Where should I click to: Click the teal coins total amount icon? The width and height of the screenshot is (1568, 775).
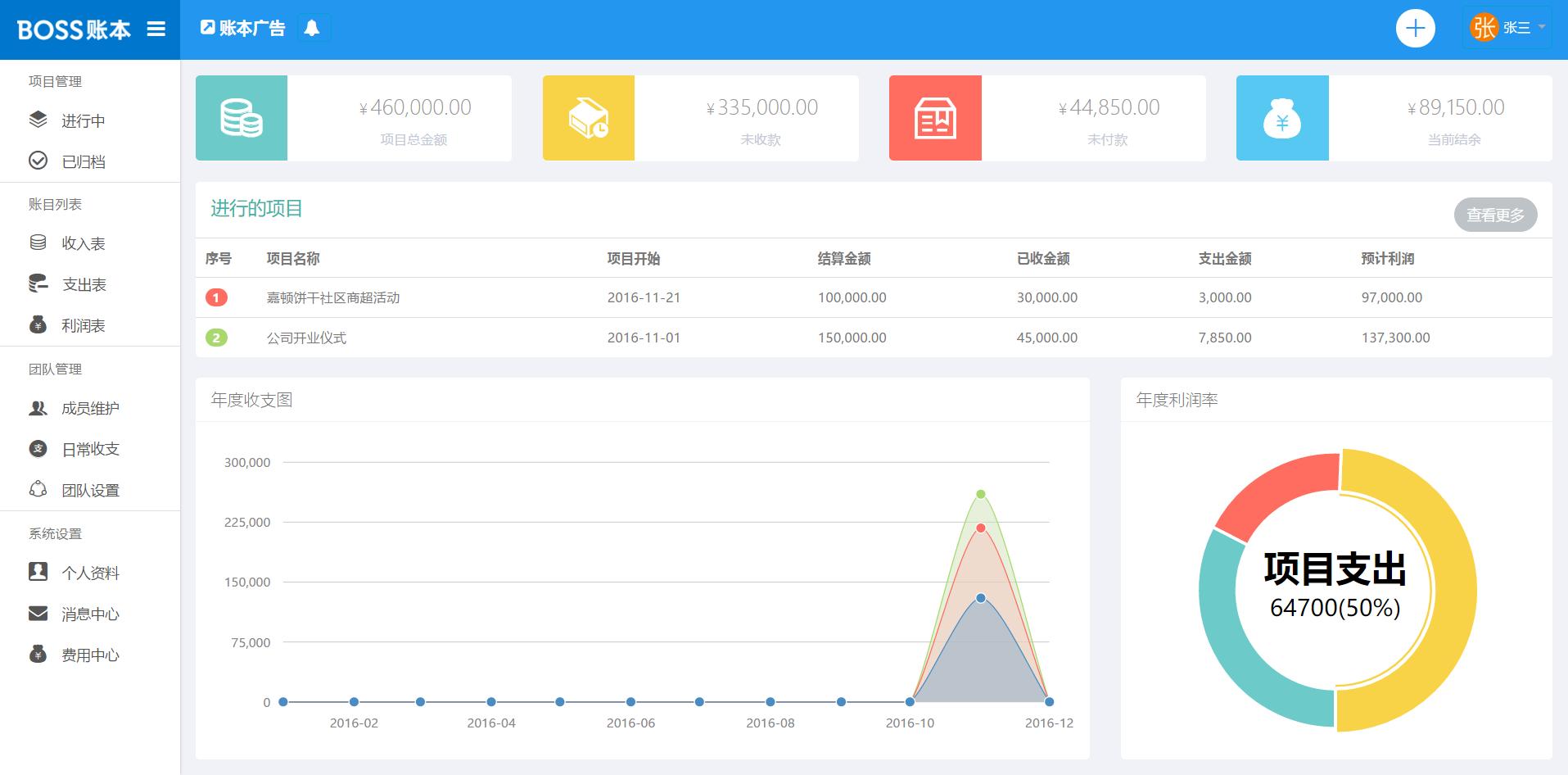click(x=242, y=118)
